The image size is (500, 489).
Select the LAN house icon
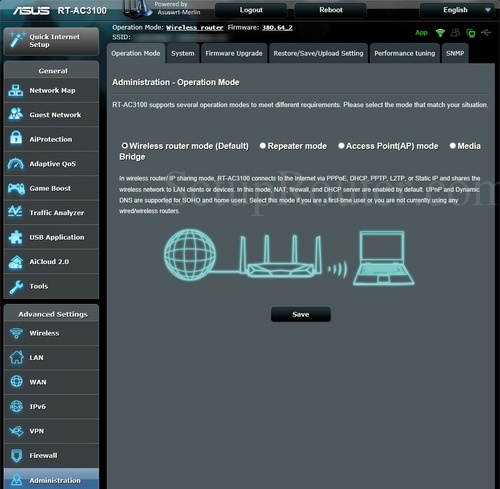(16, 357)
